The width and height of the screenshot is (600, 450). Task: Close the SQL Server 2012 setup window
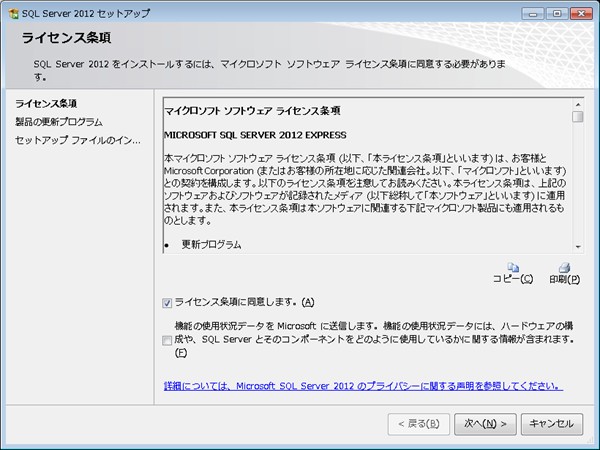(x=581, y=14)
